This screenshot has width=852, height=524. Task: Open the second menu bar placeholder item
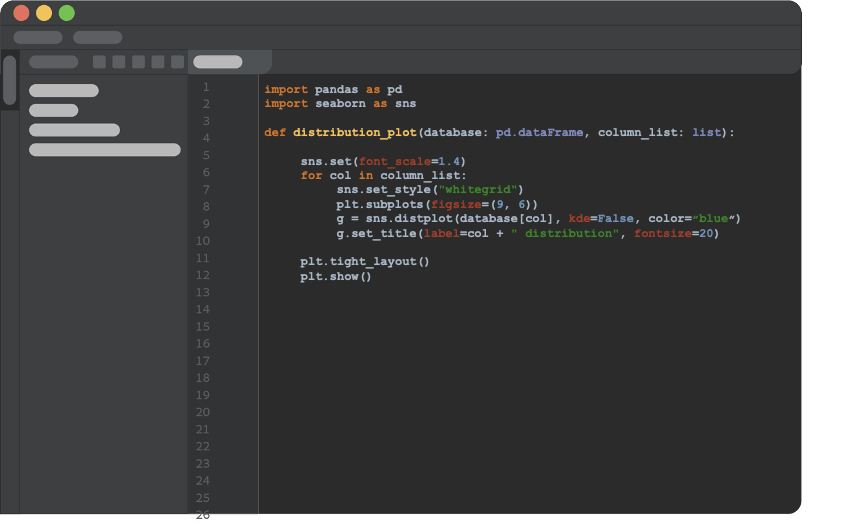click(x=98, y=38)
